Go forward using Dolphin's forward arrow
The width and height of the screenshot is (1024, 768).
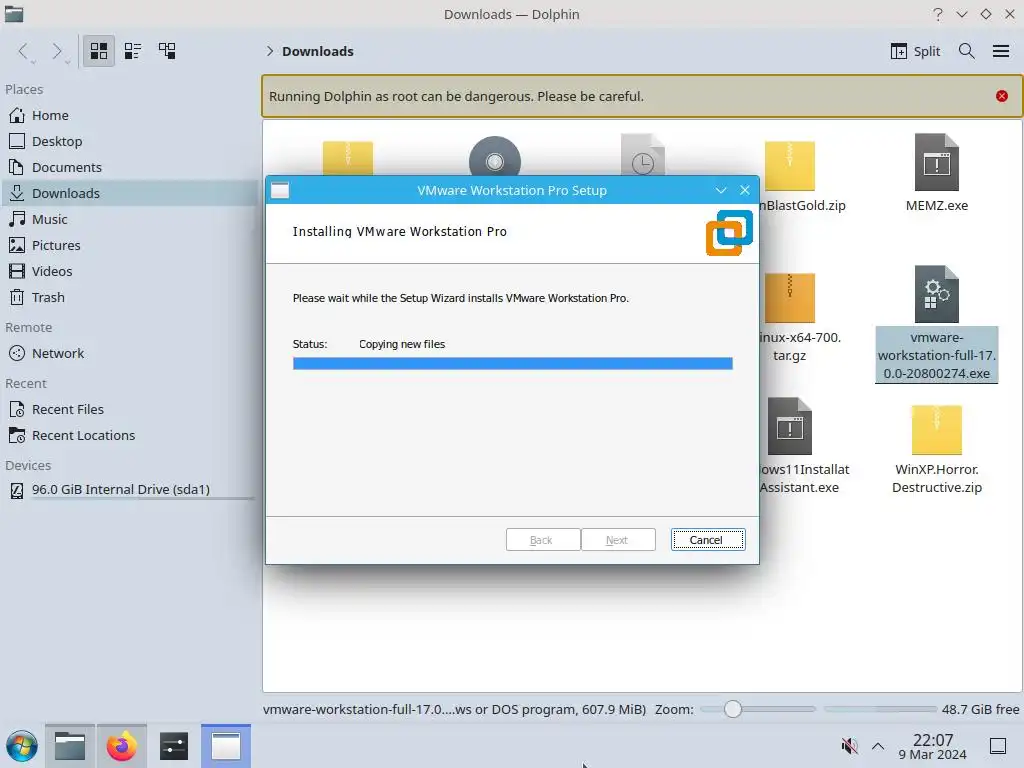tap(57, 51)
